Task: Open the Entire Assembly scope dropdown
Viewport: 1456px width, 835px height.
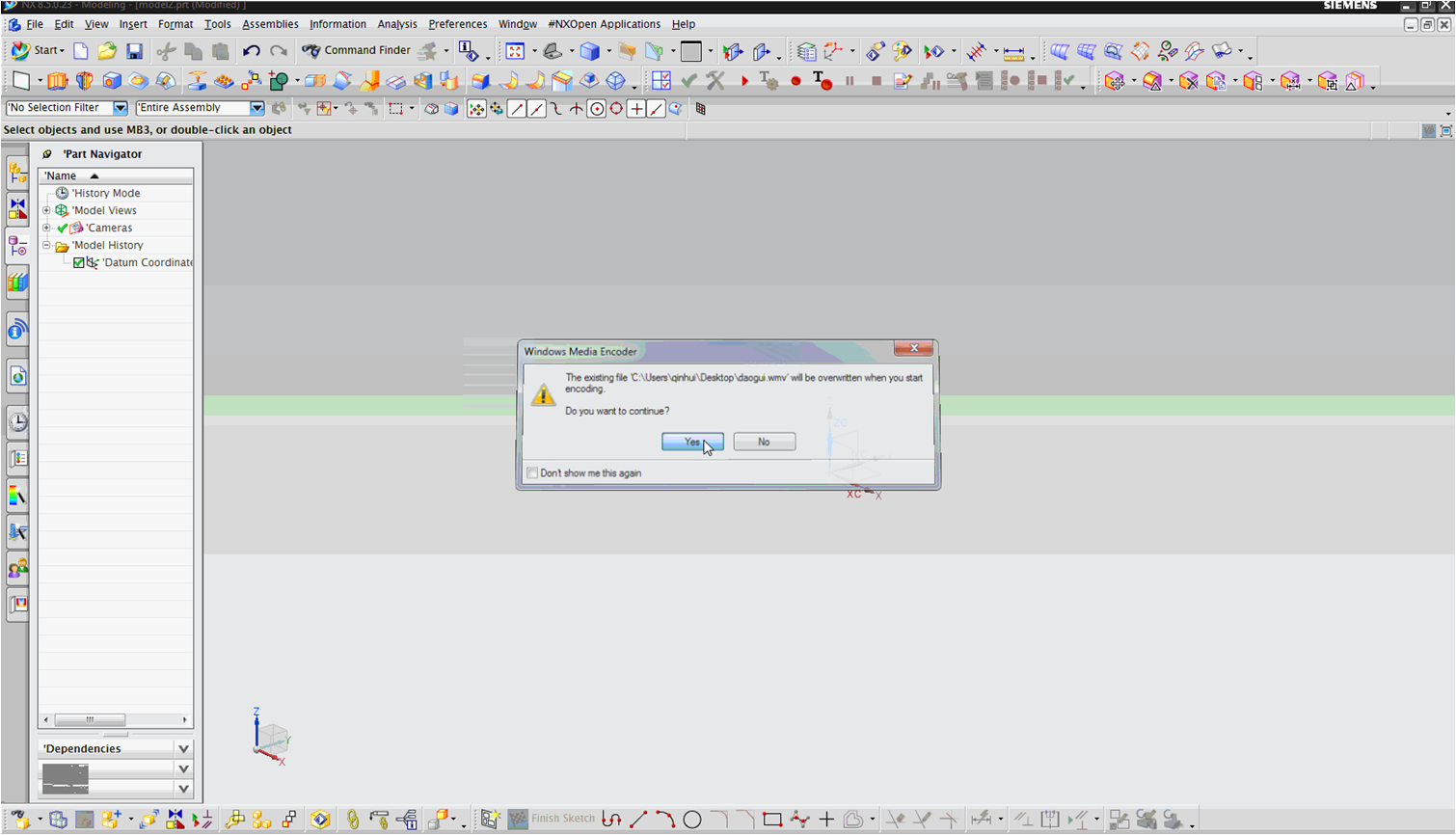Action: point(256,108)
